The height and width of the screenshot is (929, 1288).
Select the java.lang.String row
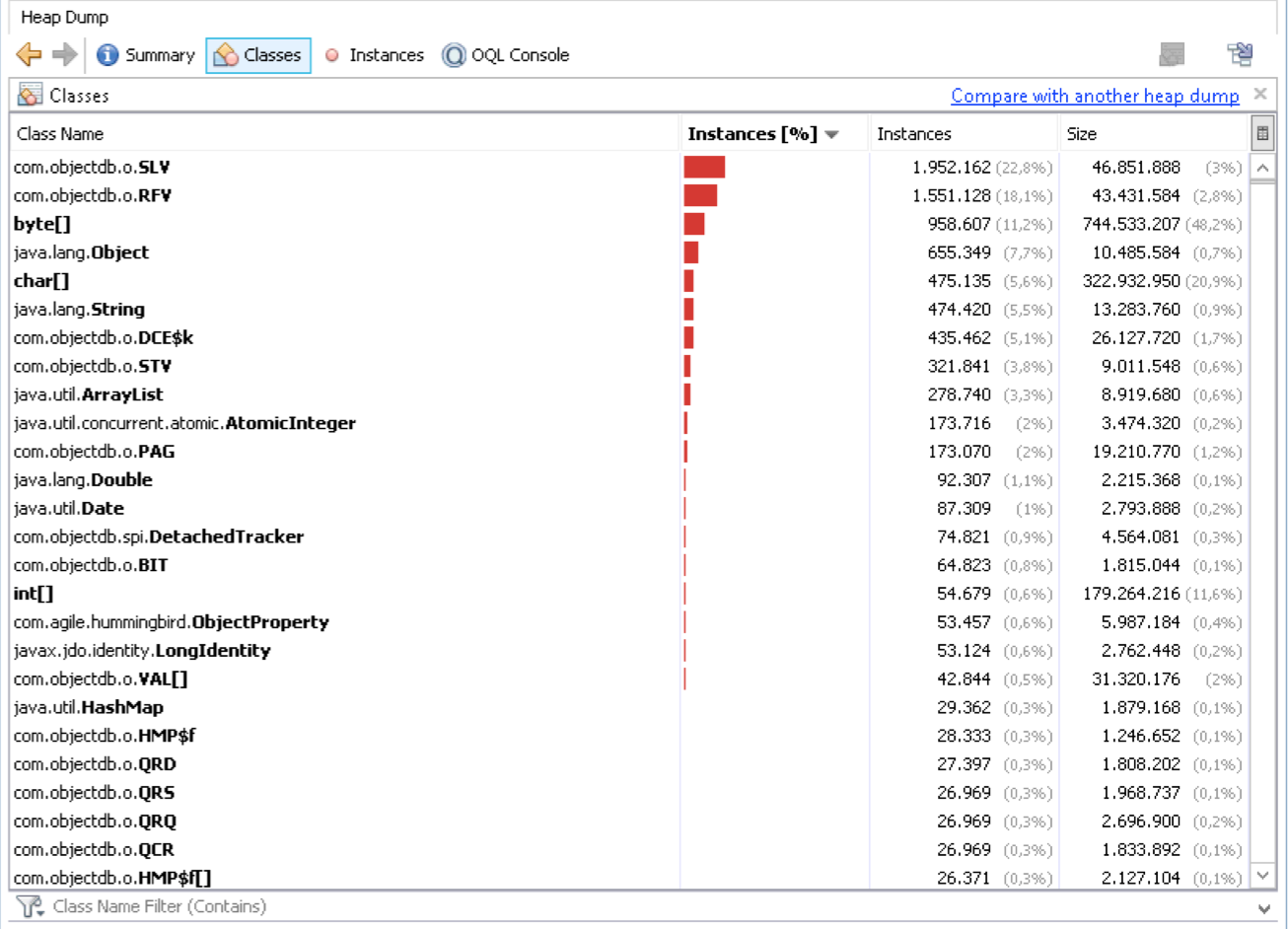pyautogui.click(x=630, y=310)
